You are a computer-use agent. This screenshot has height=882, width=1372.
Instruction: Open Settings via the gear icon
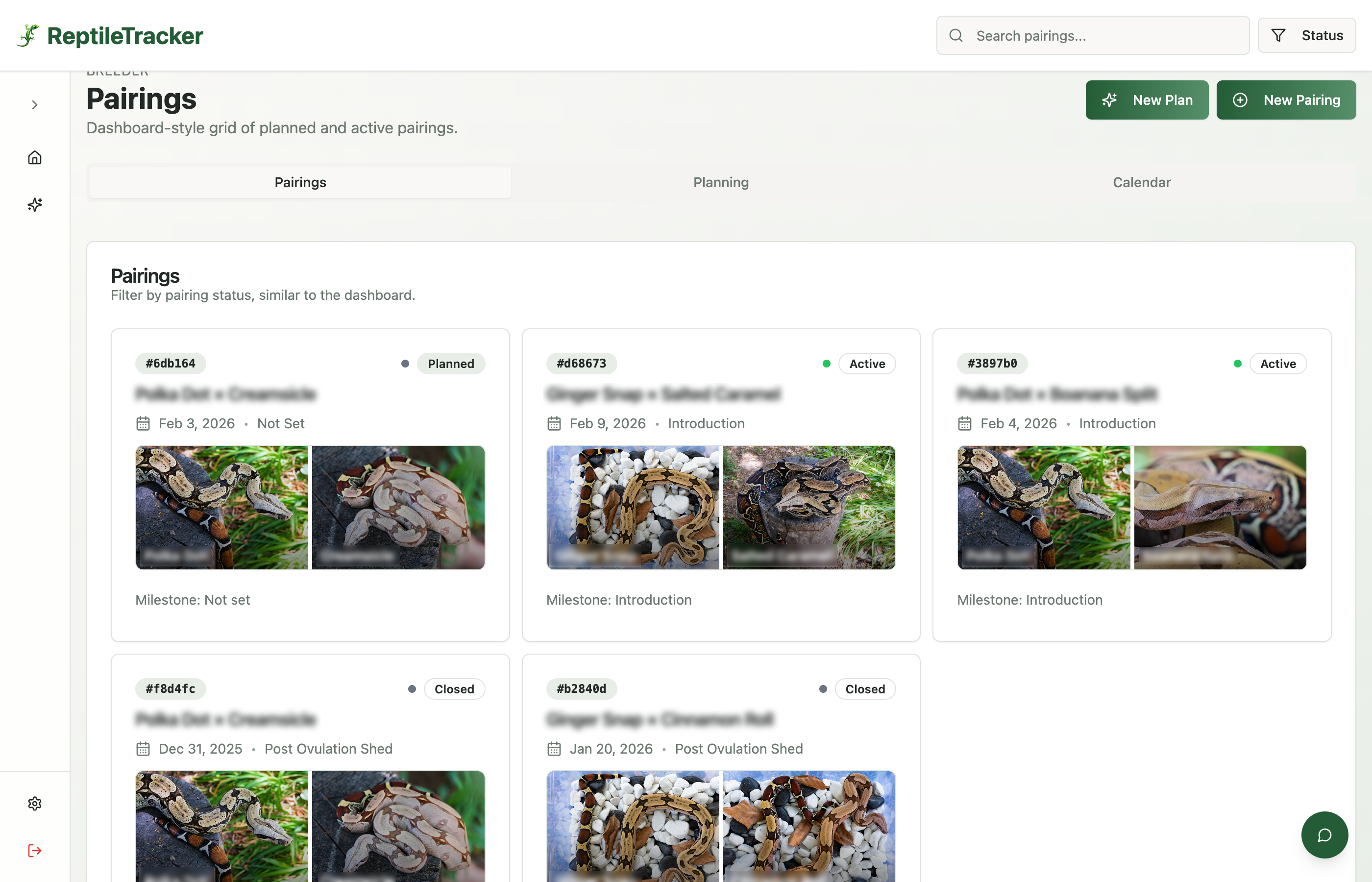pos(34,804)
